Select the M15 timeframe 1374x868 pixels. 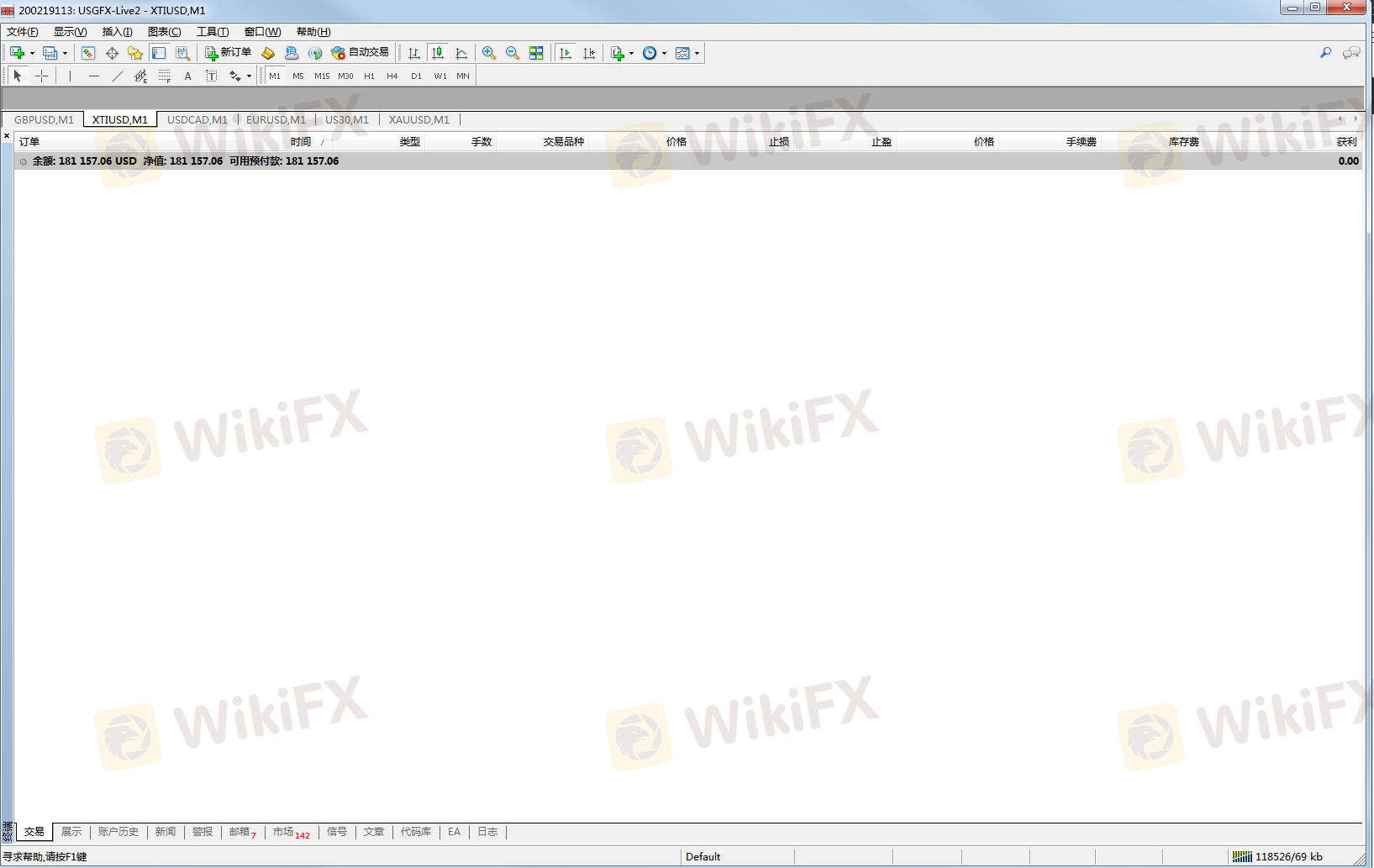(322, 76)
